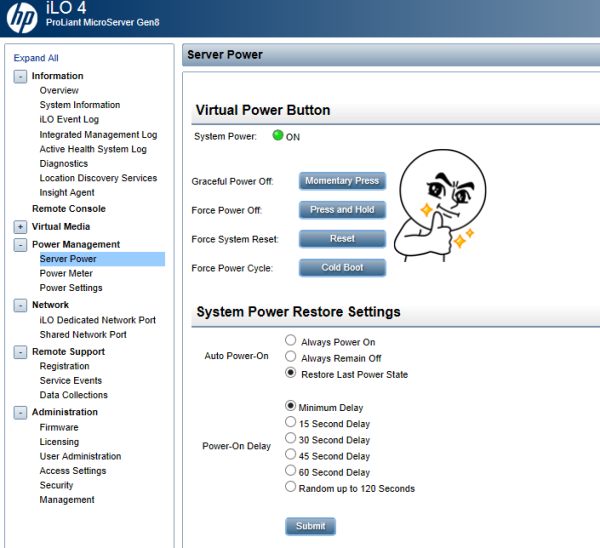
Task: Open Service Events page
Action: [x=71, y=381]
